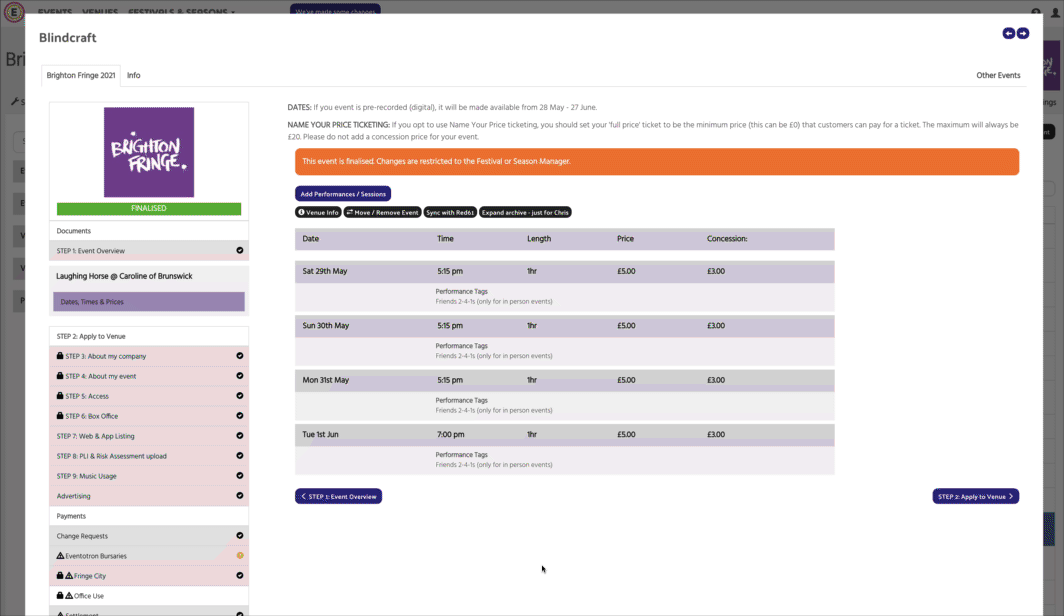Click the lock icon beside Fringe City
The image size is (1064, 616).
pos(60,575)
